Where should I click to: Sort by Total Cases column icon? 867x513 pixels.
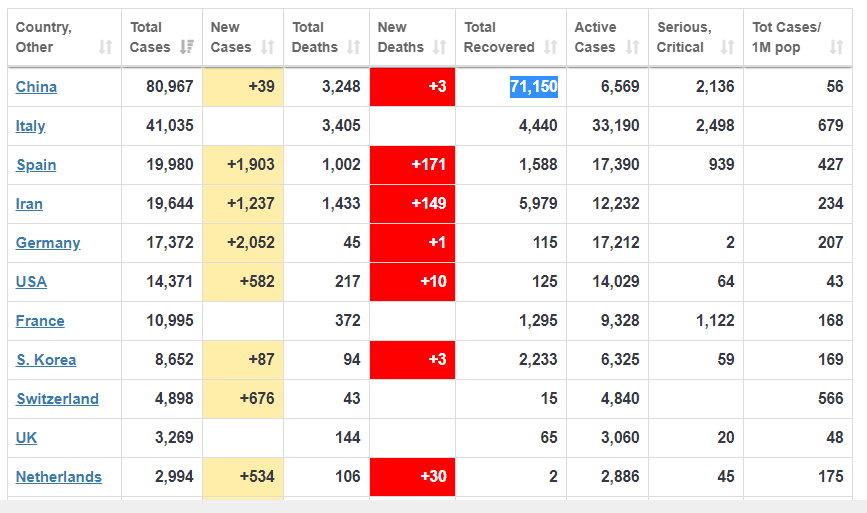point(186,47)
